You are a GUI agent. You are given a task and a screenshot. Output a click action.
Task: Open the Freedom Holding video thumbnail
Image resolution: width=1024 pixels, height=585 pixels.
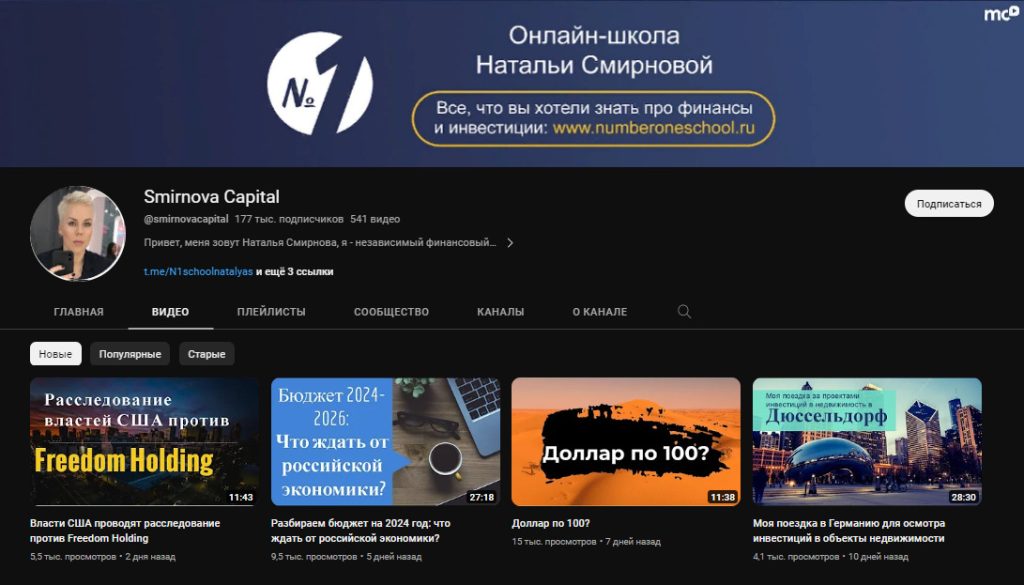(144, 441)
